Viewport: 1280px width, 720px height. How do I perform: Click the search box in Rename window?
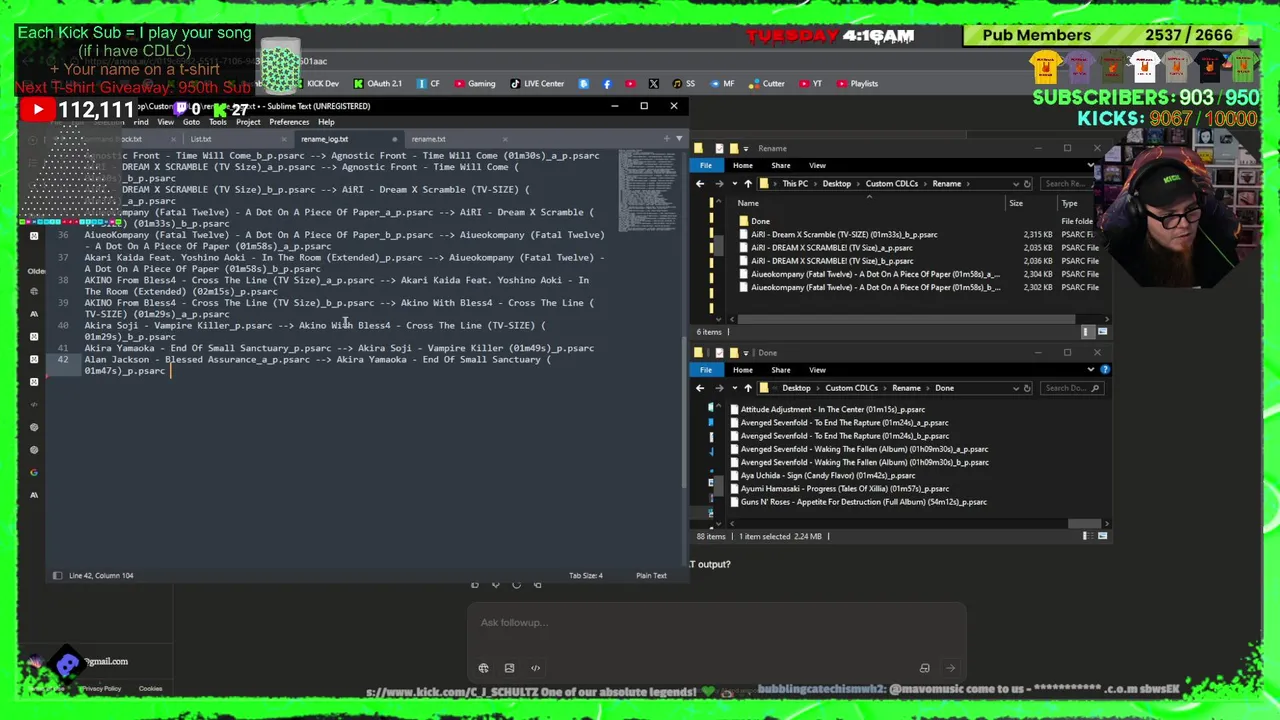coord(1069,184)
